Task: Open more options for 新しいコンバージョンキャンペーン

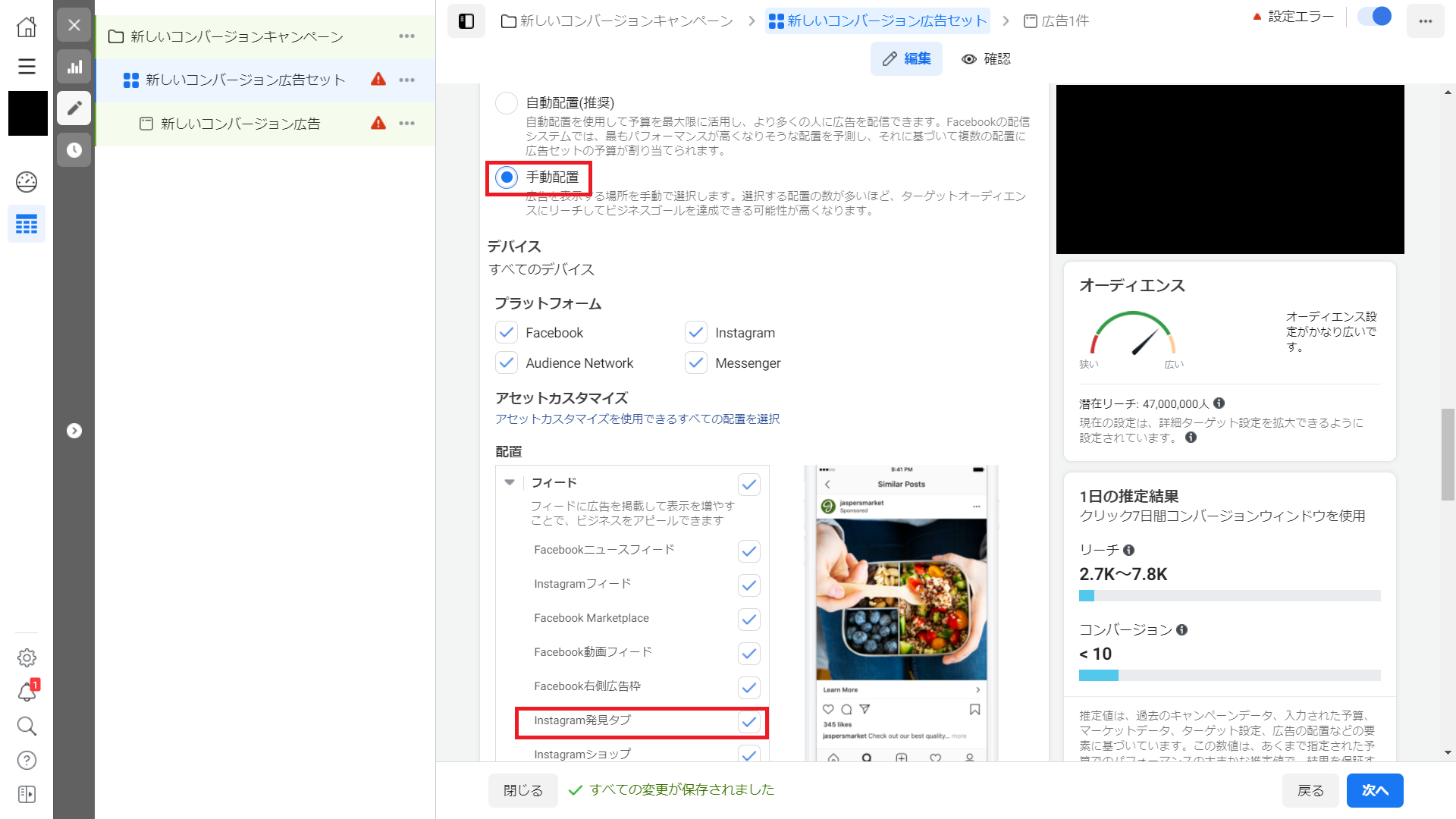Action: (x=407, y=36)
